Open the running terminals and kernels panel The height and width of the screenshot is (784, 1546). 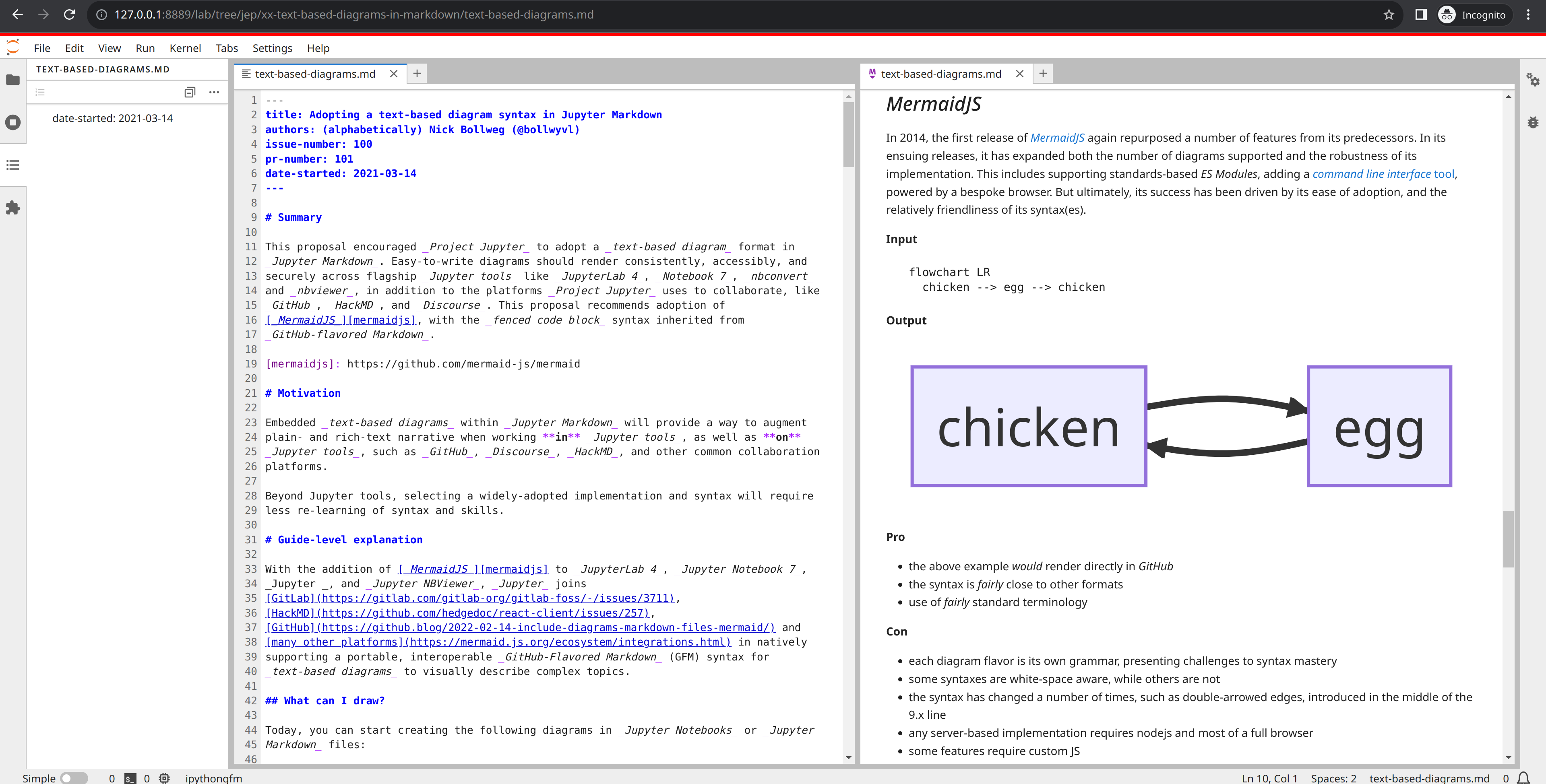[12, 122]
